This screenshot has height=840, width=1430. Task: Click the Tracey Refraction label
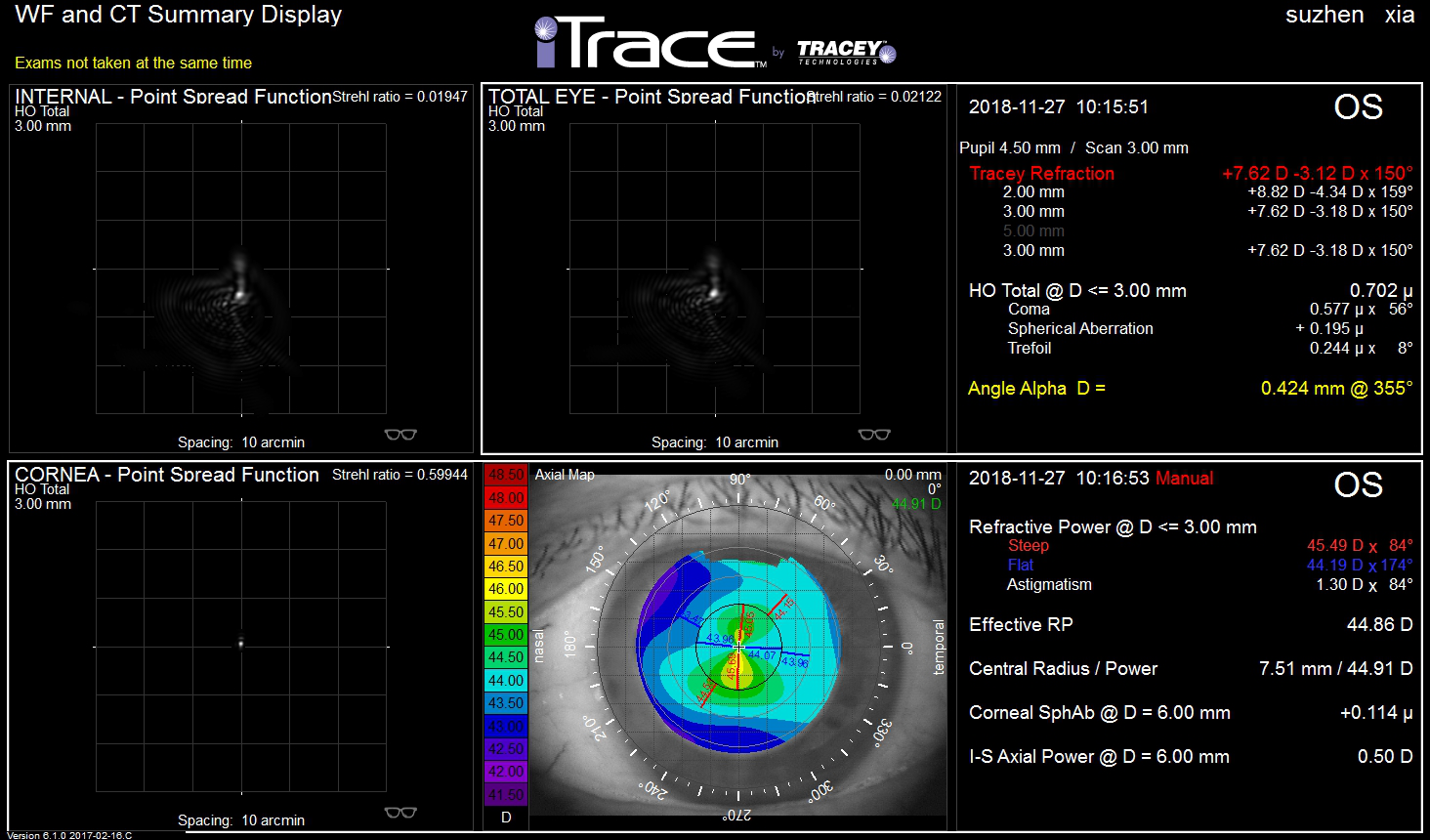[x=1041, y=173]
